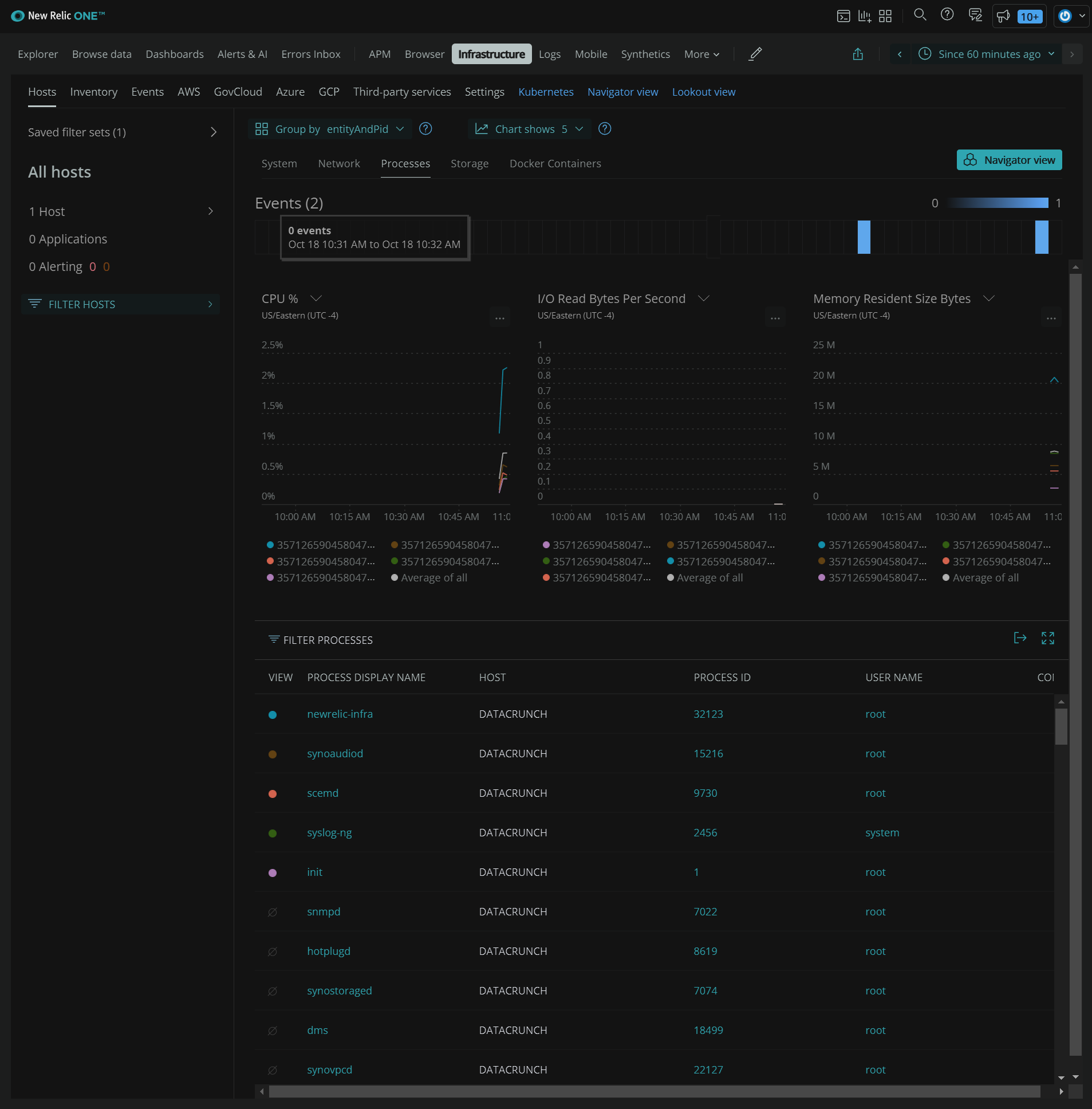Open the announcements megaphone icon
Image resolution: width=1092 pixels, height=1109 pixels.
point(1003,16)
